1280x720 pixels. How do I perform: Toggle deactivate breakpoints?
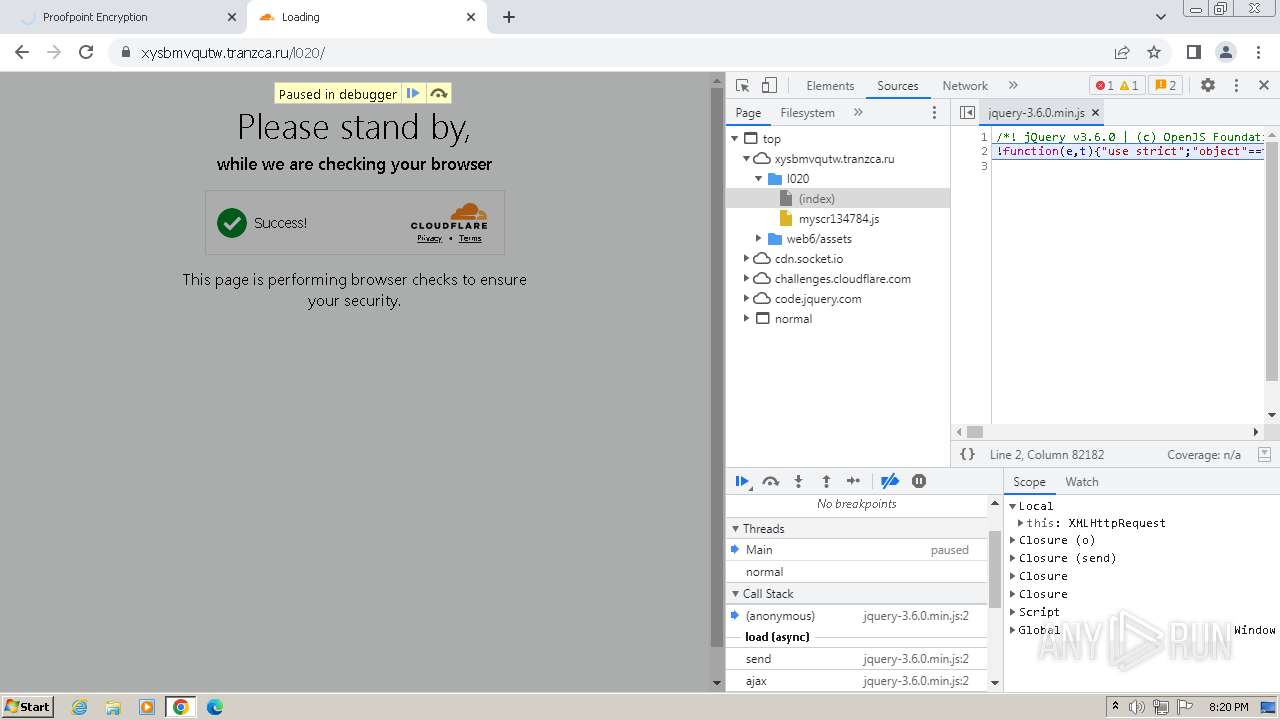tap(889, 481)
